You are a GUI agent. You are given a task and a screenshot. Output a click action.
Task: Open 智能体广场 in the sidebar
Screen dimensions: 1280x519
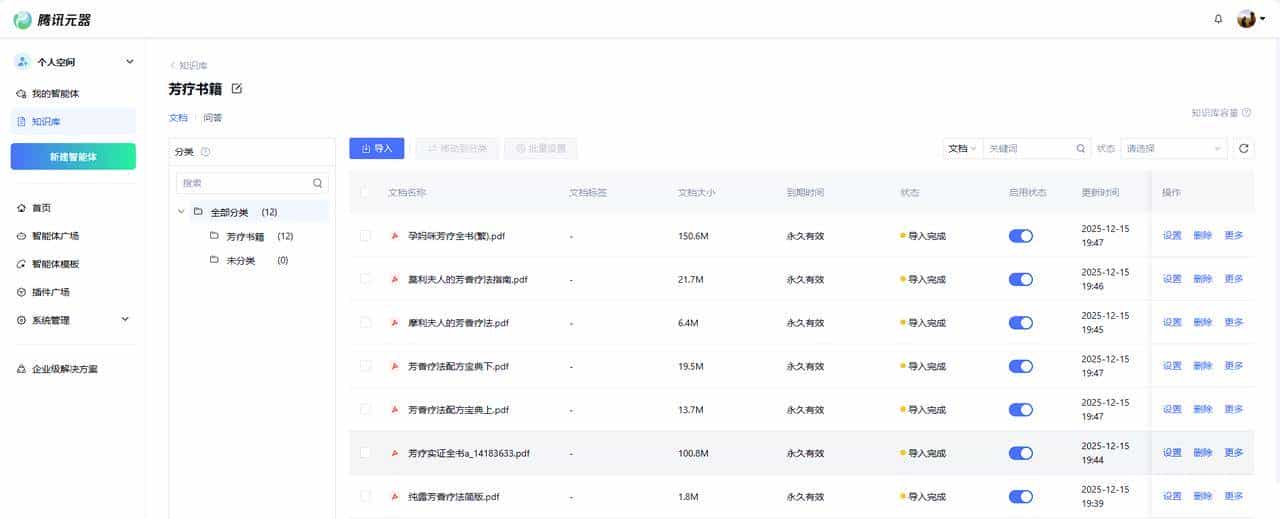(74, 236)
